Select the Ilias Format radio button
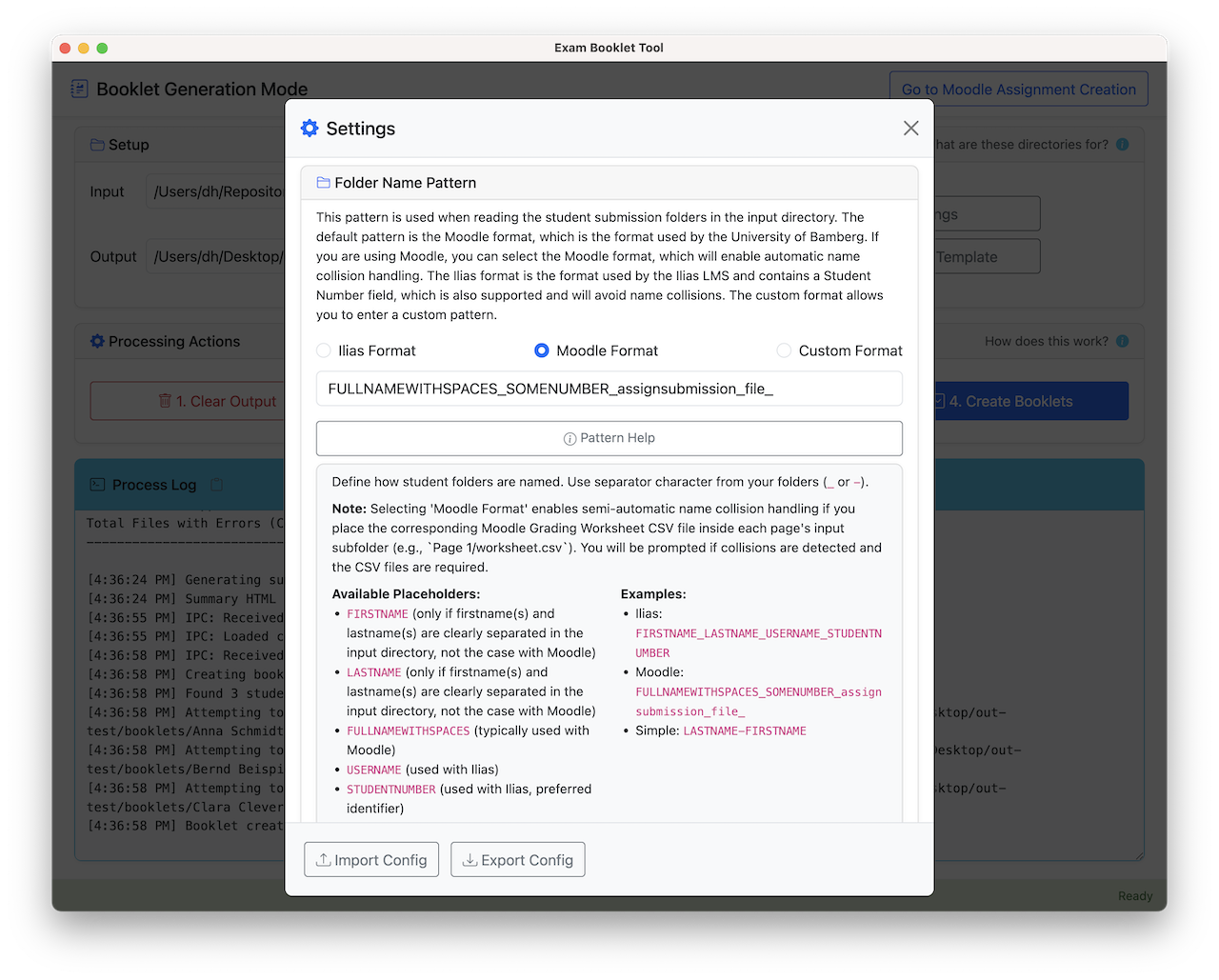Image resolution: width=1219 pixels, height=980 pixels. coord(324,350)
